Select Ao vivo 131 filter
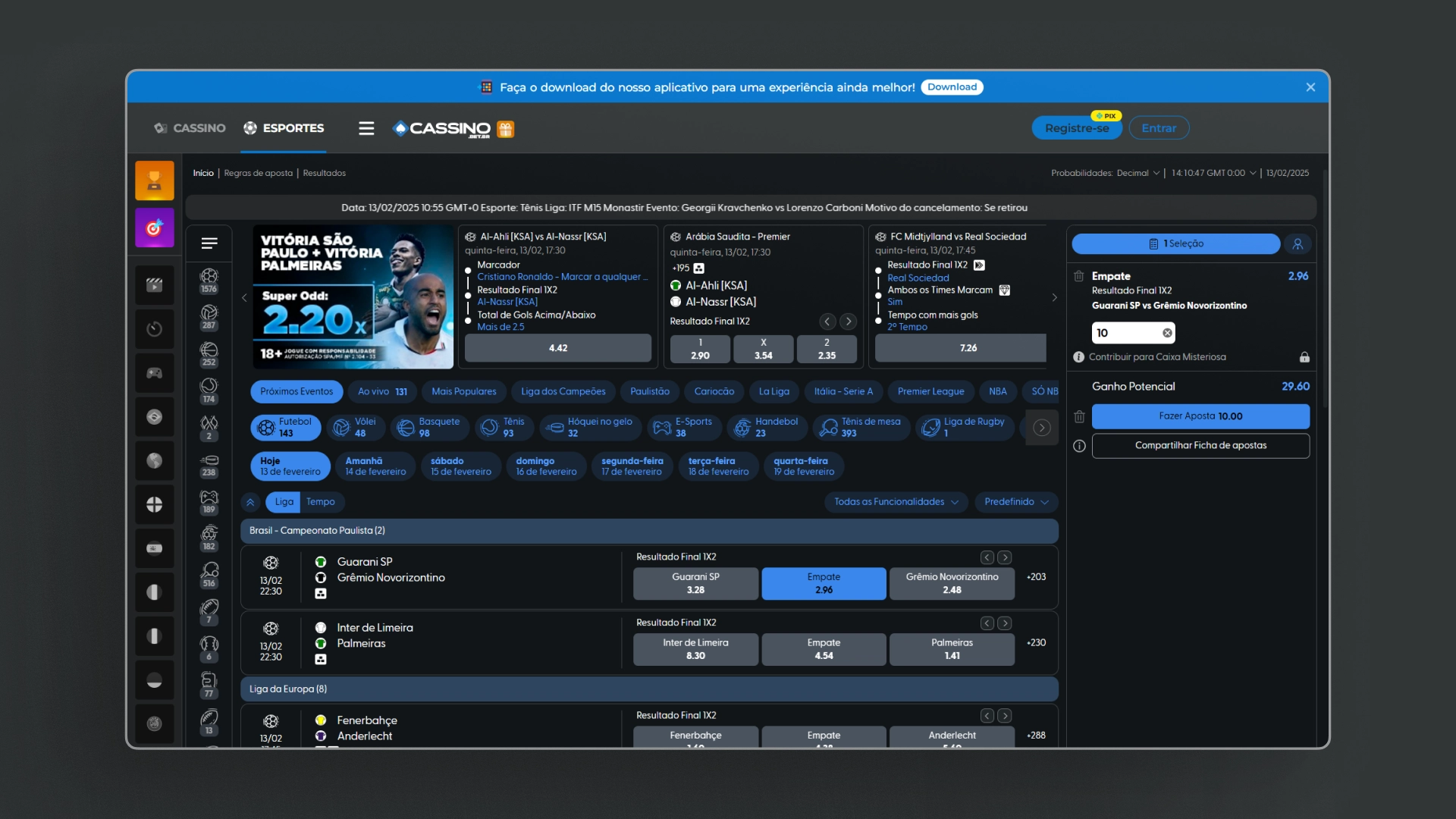This screenshot has width=1456, height=819. coord(382,392)
